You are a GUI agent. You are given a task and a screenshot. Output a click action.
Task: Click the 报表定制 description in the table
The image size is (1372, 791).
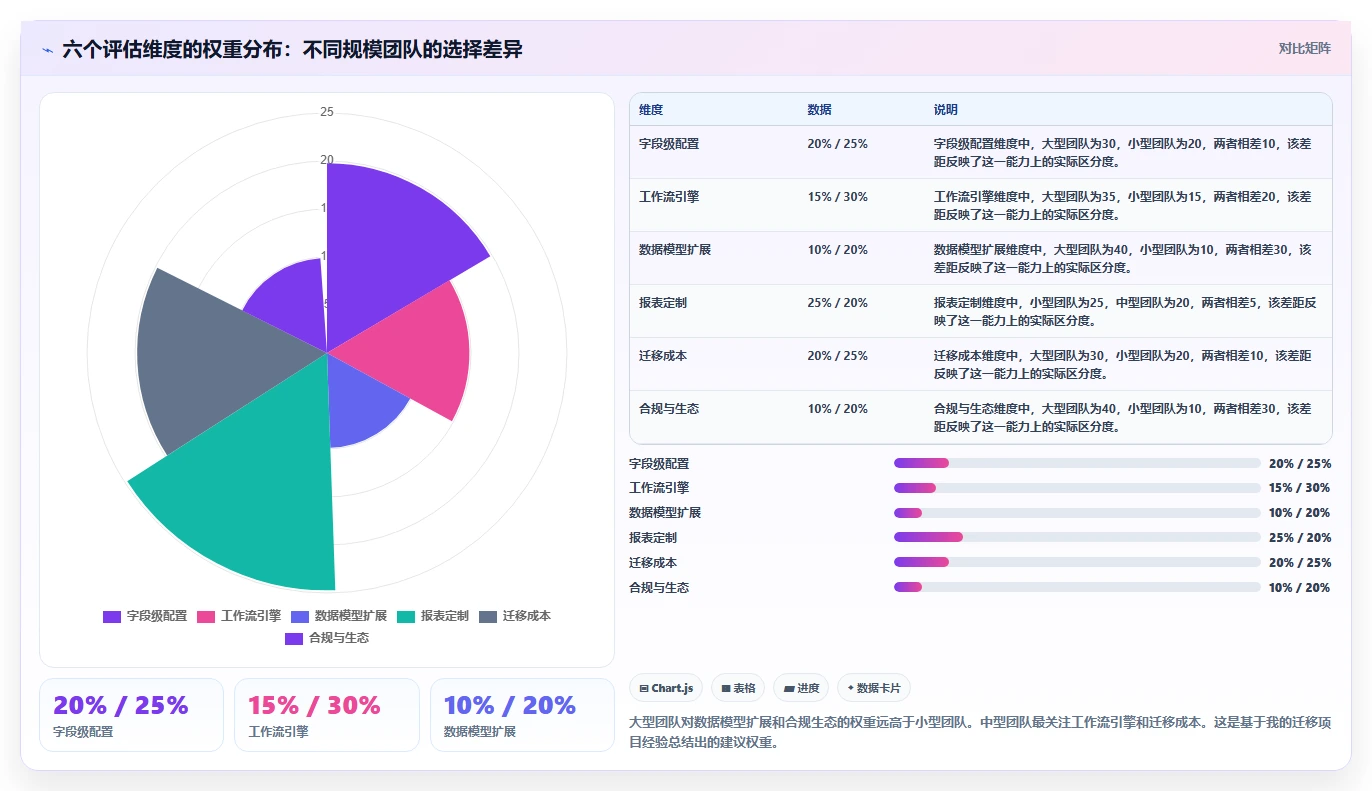(1126, 311)
